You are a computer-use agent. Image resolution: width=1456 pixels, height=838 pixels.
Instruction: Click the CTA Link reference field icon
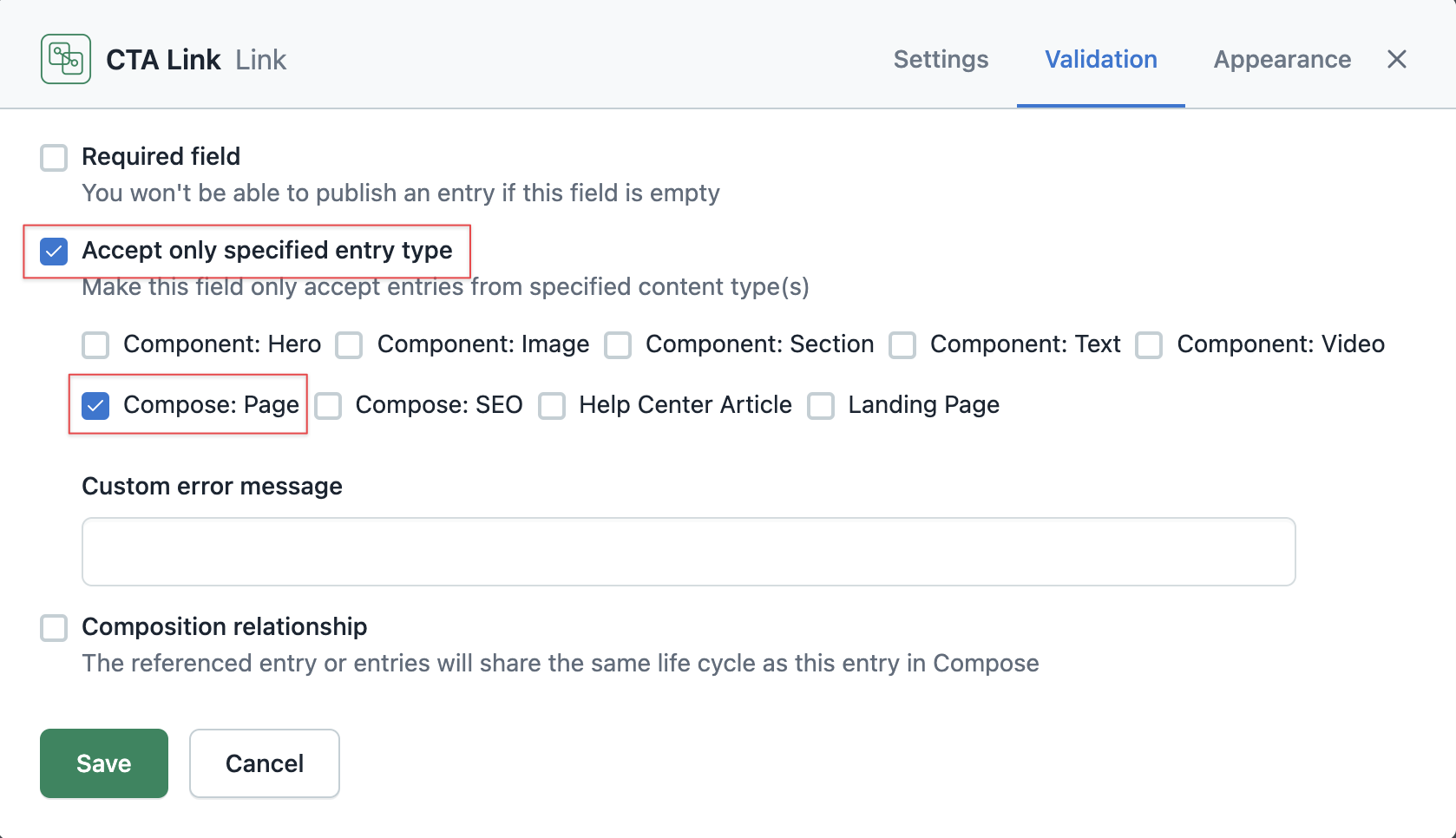tap(66, 59)
